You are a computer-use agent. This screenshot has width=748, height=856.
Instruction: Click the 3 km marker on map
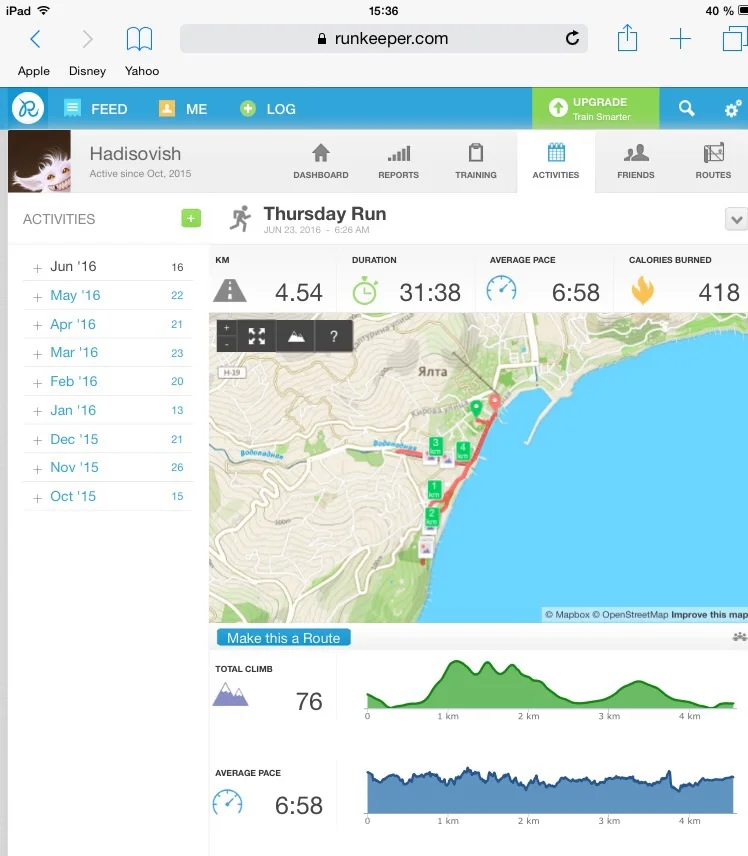(435, 446)
